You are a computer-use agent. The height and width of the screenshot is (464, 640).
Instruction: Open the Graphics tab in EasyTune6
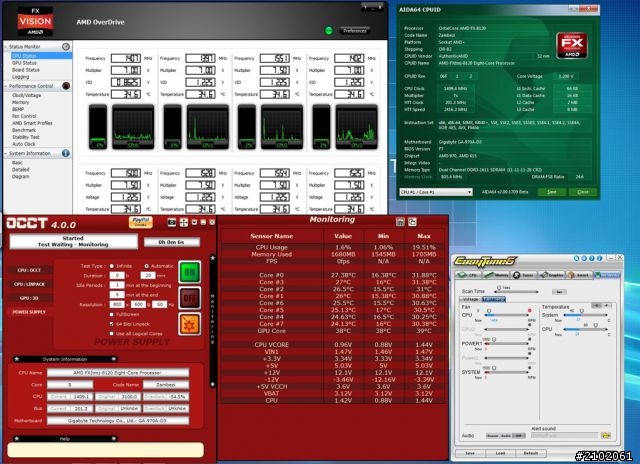[552, 275]
